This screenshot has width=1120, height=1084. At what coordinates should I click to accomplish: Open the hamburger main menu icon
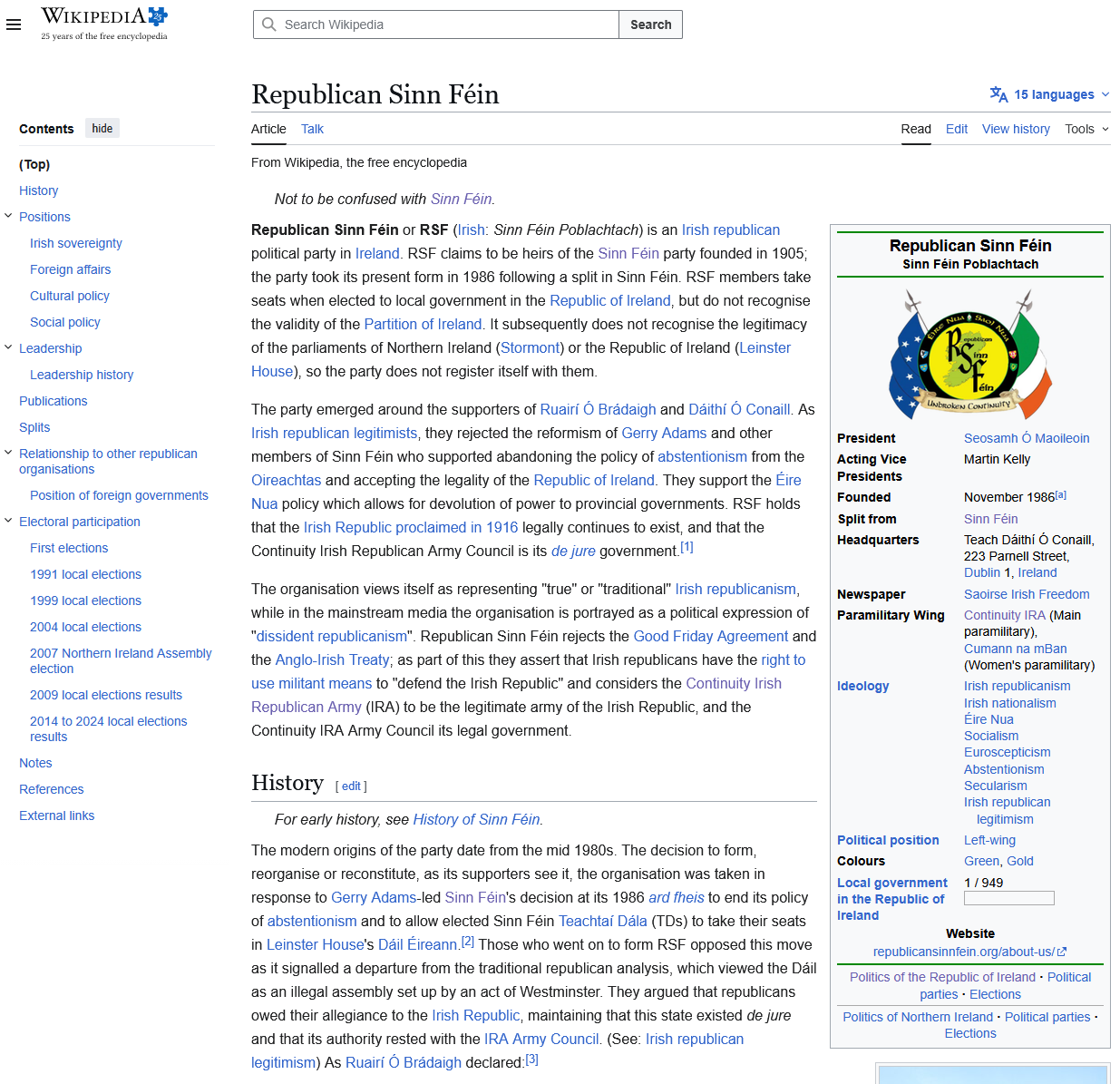[14, 24]
